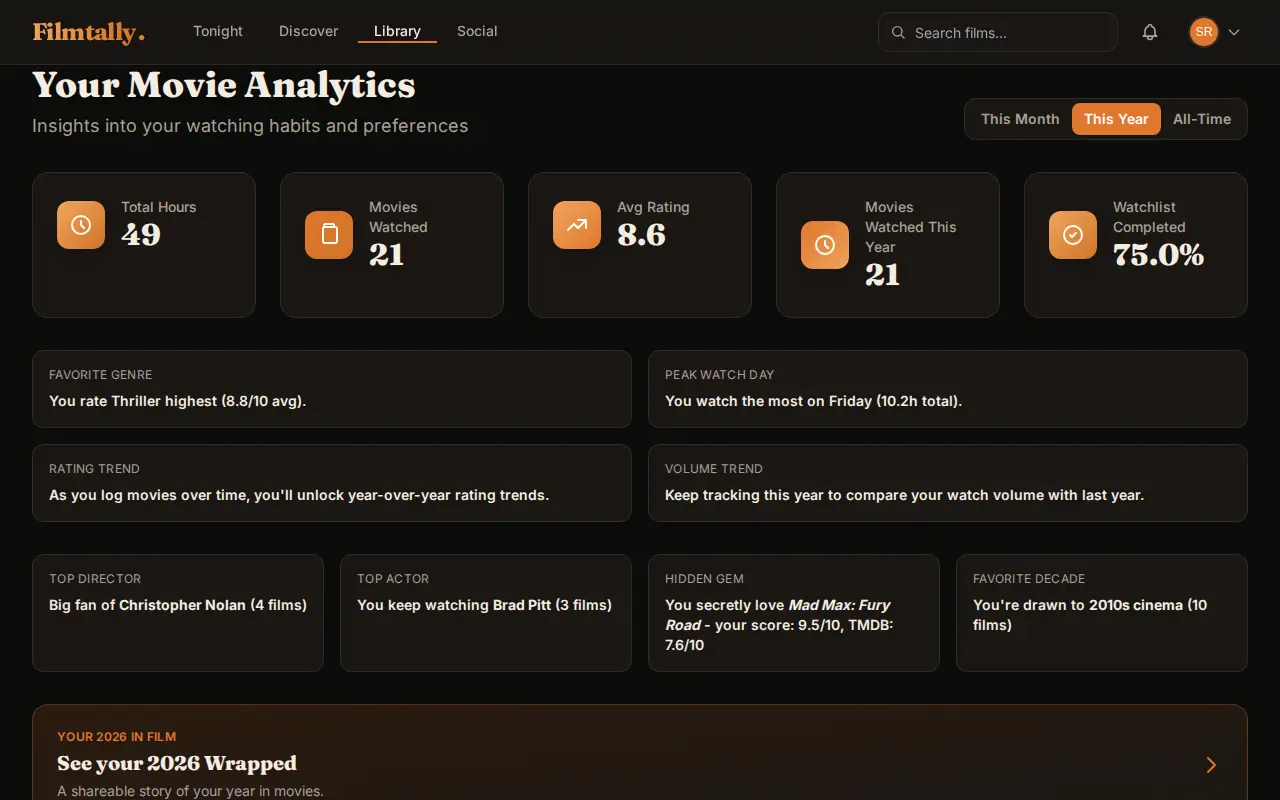The width and height of the screenshot is (1280, 800).
Task: Select the Peak Watch Day Friday insight
Action: point(948,389)
